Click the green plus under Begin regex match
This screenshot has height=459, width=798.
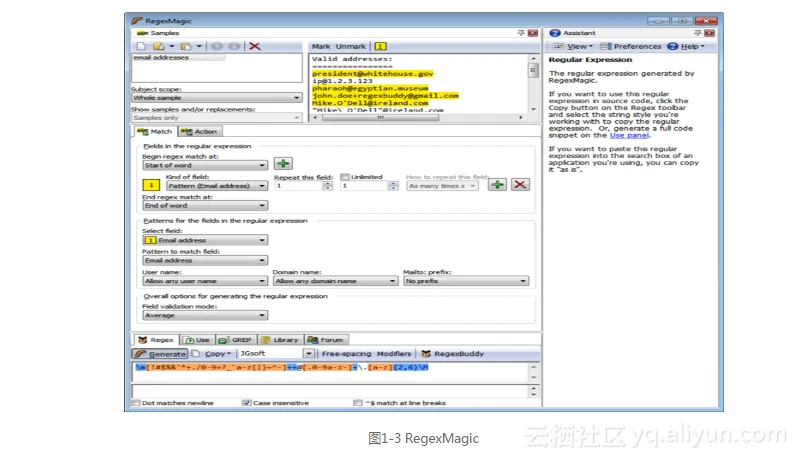(x=283, y=163)
